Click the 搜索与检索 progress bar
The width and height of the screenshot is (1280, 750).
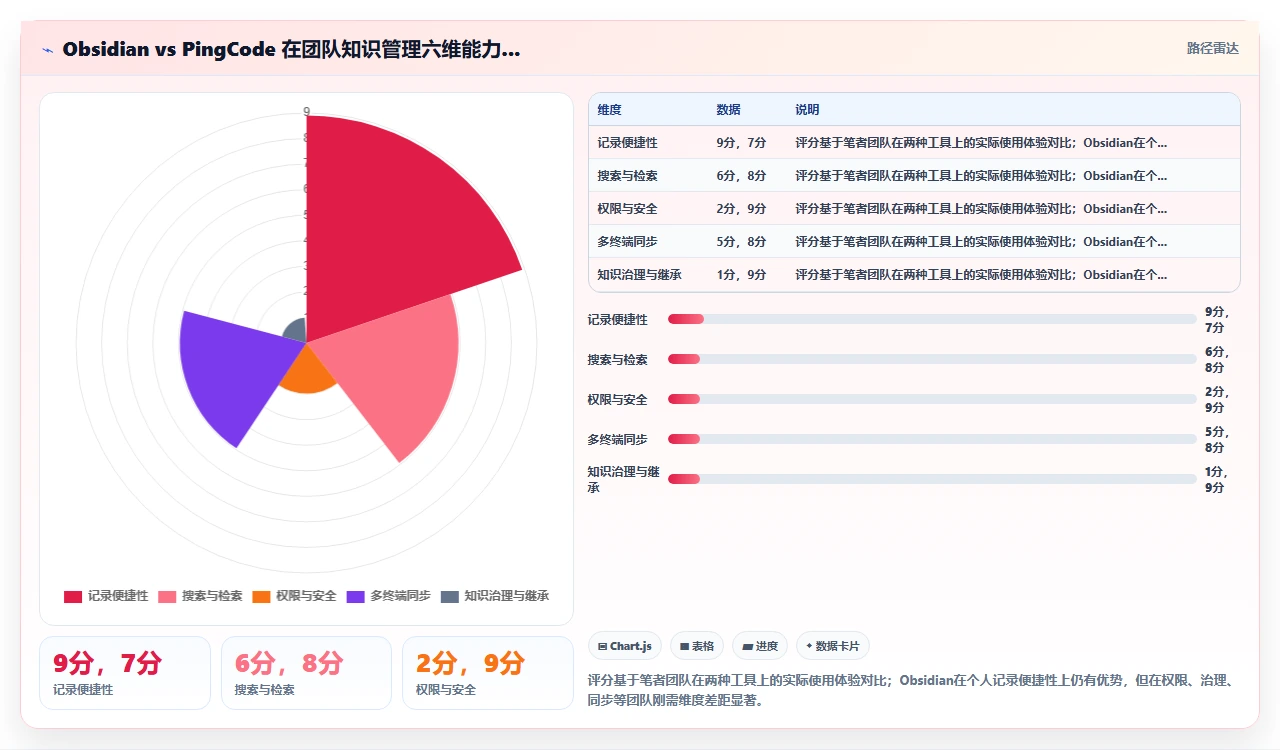(x=932, y=359)
